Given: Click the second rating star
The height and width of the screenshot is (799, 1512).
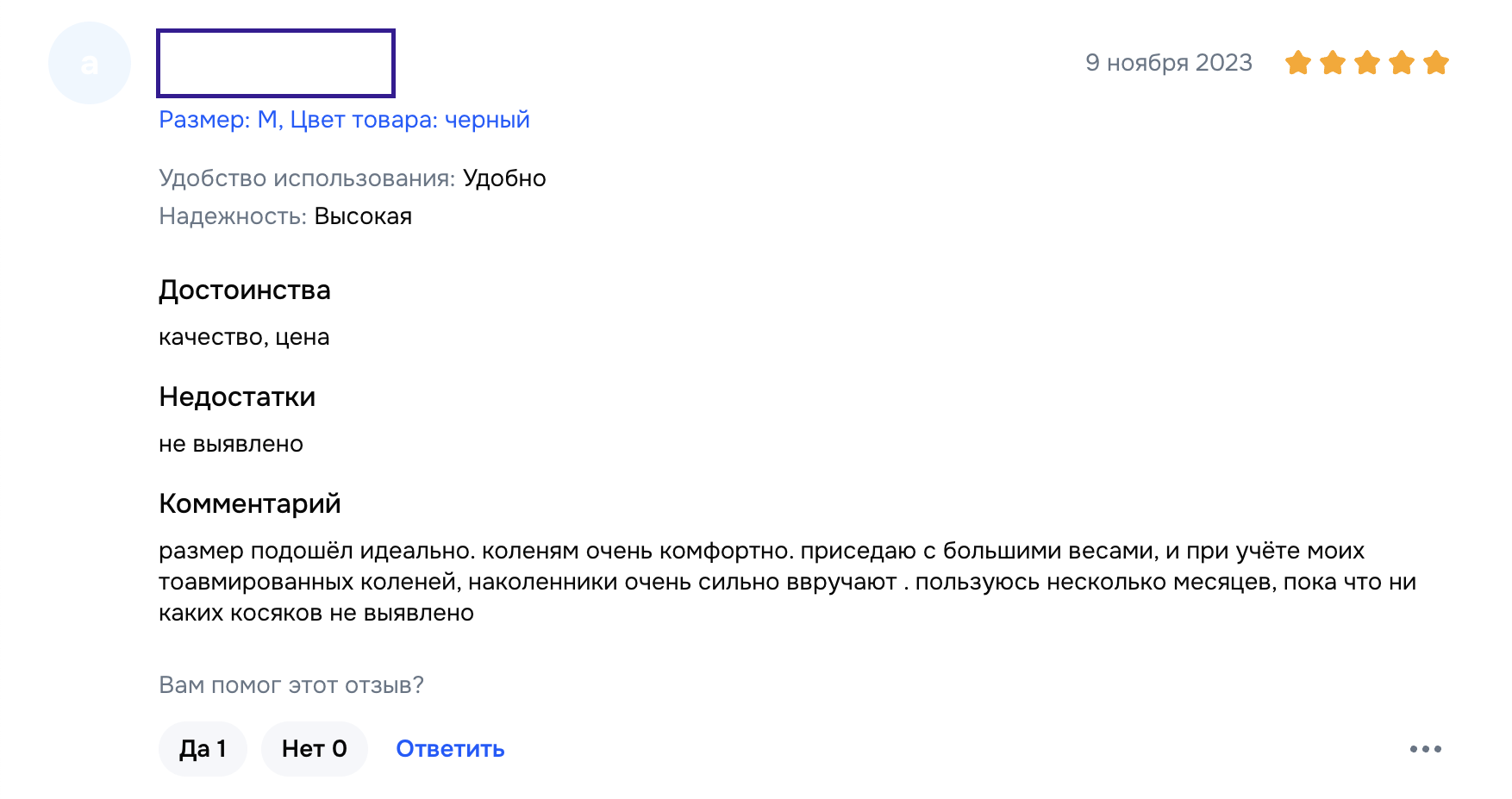Looking at the screenshot, I should pos(1333,63).
